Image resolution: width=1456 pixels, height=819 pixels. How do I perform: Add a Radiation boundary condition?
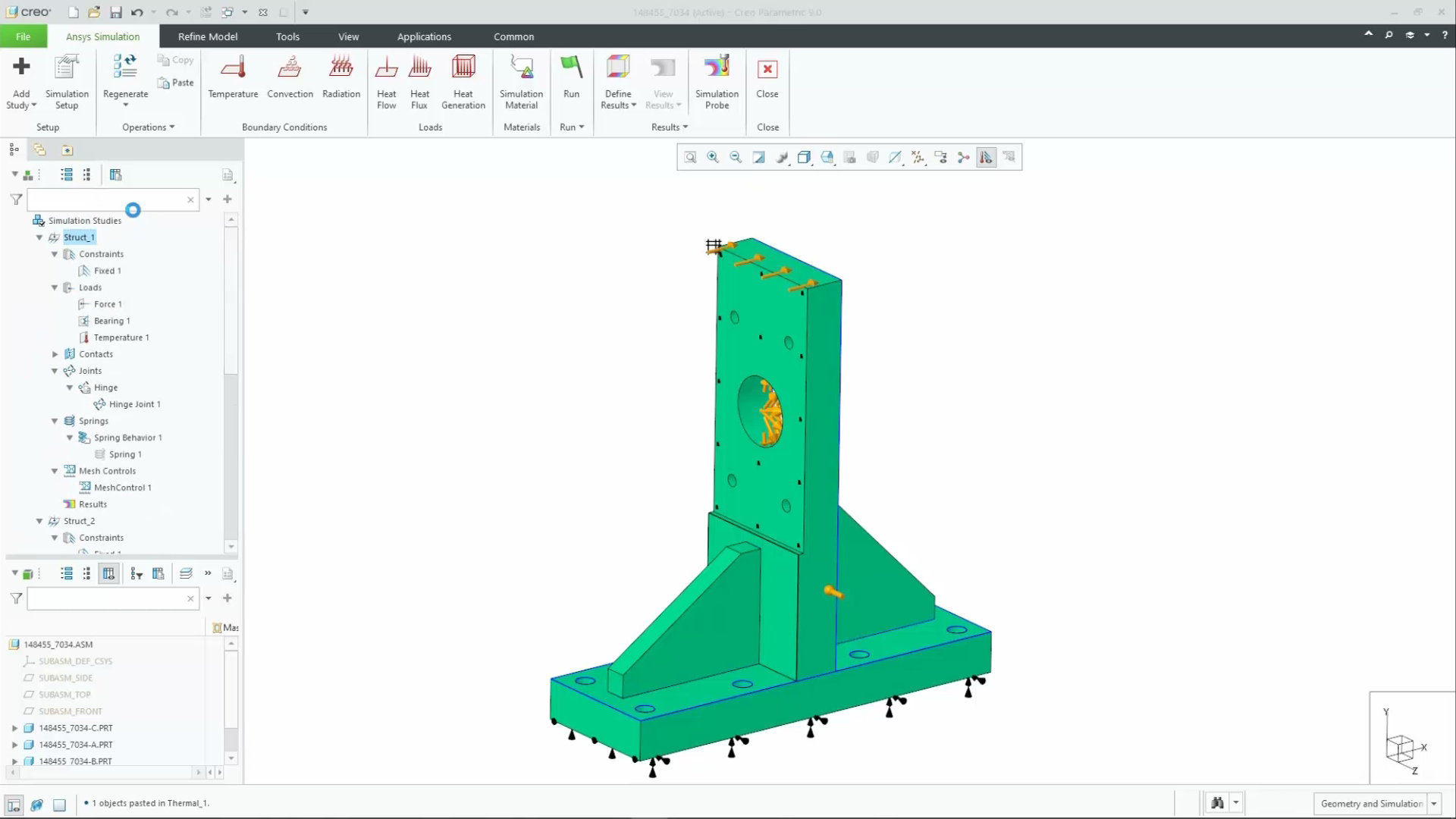click(341, 76)
